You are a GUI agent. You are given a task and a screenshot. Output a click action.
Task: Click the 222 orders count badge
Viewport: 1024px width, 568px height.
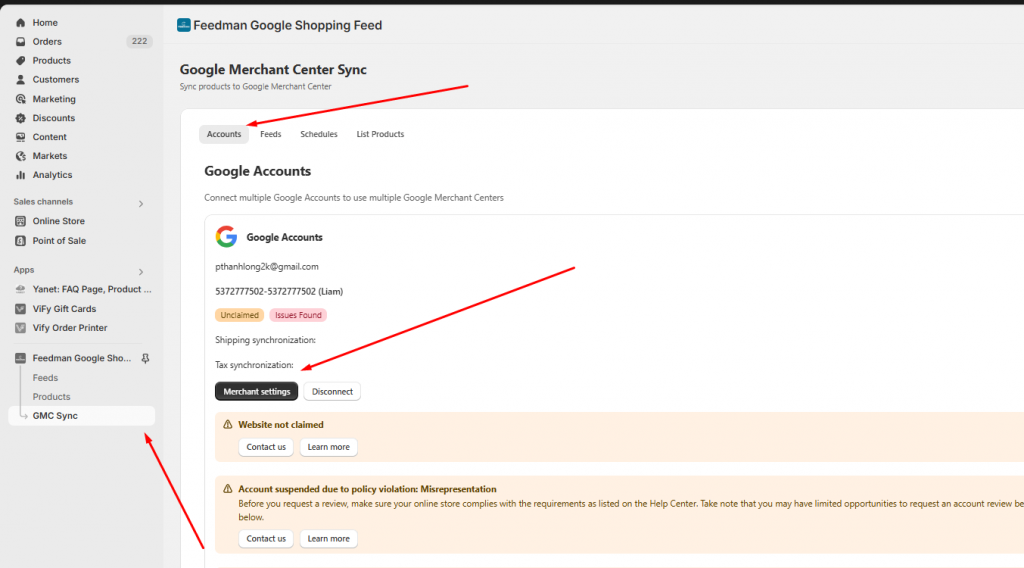(x=139, y=41)
